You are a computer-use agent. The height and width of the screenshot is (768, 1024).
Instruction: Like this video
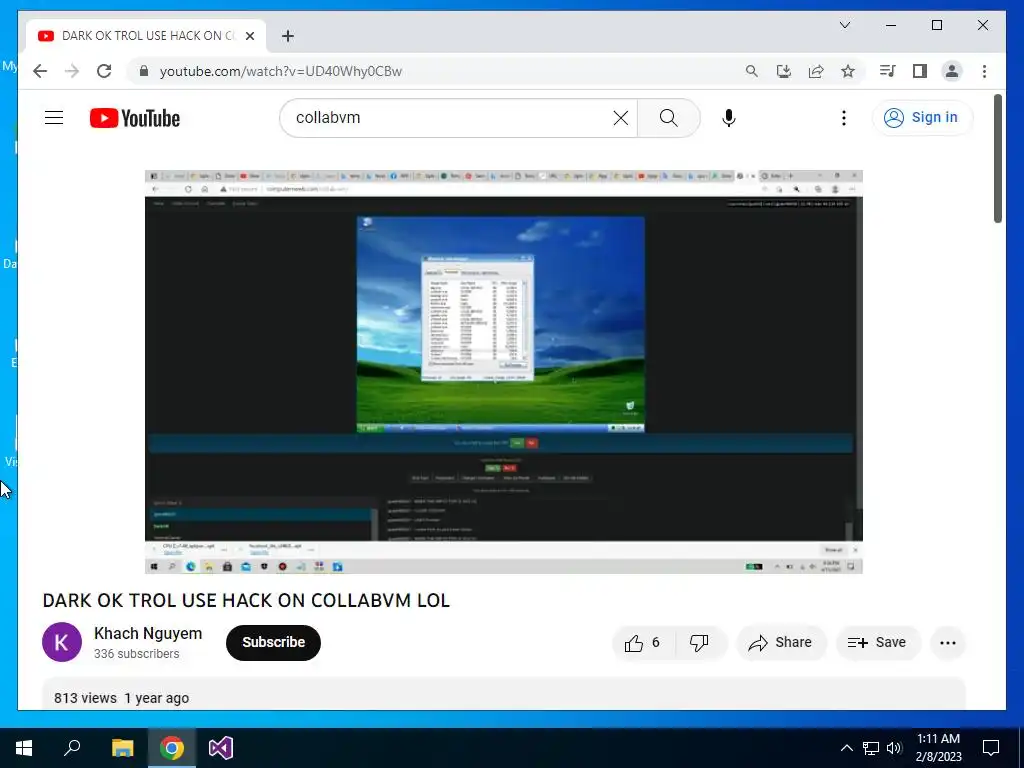[x=643, y=643]
